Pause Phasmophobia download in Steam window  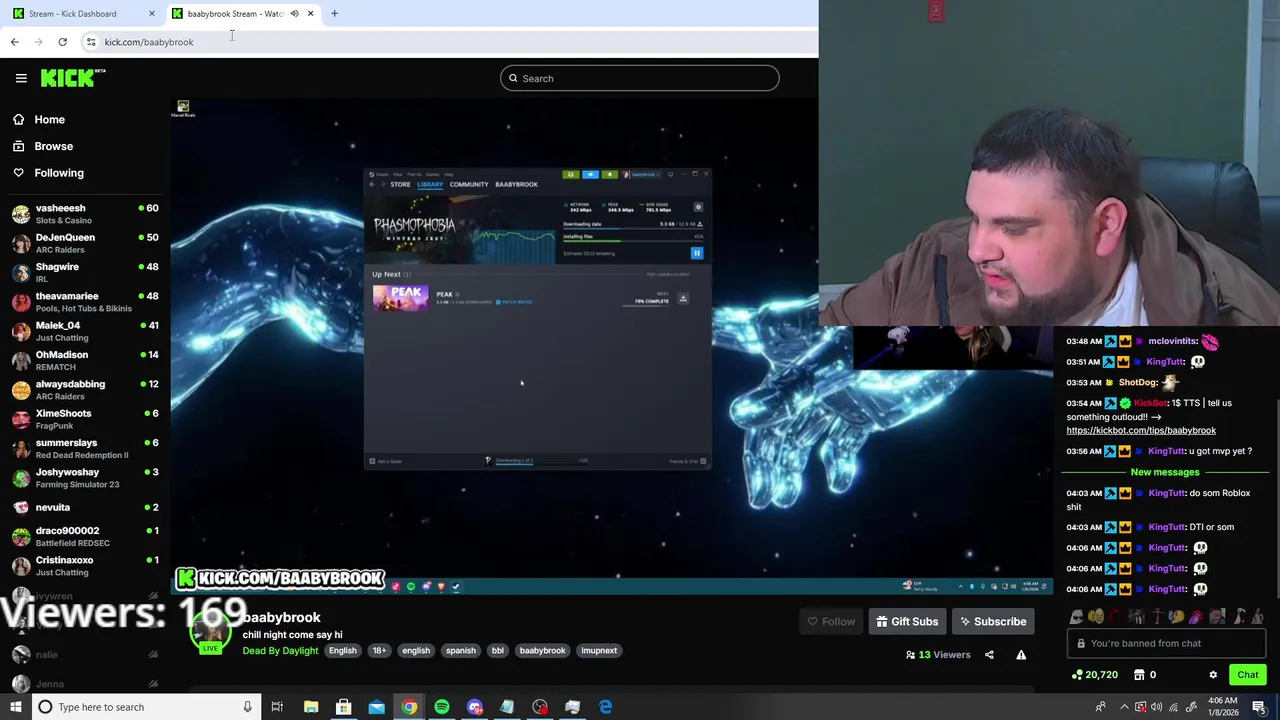[697, 253]
